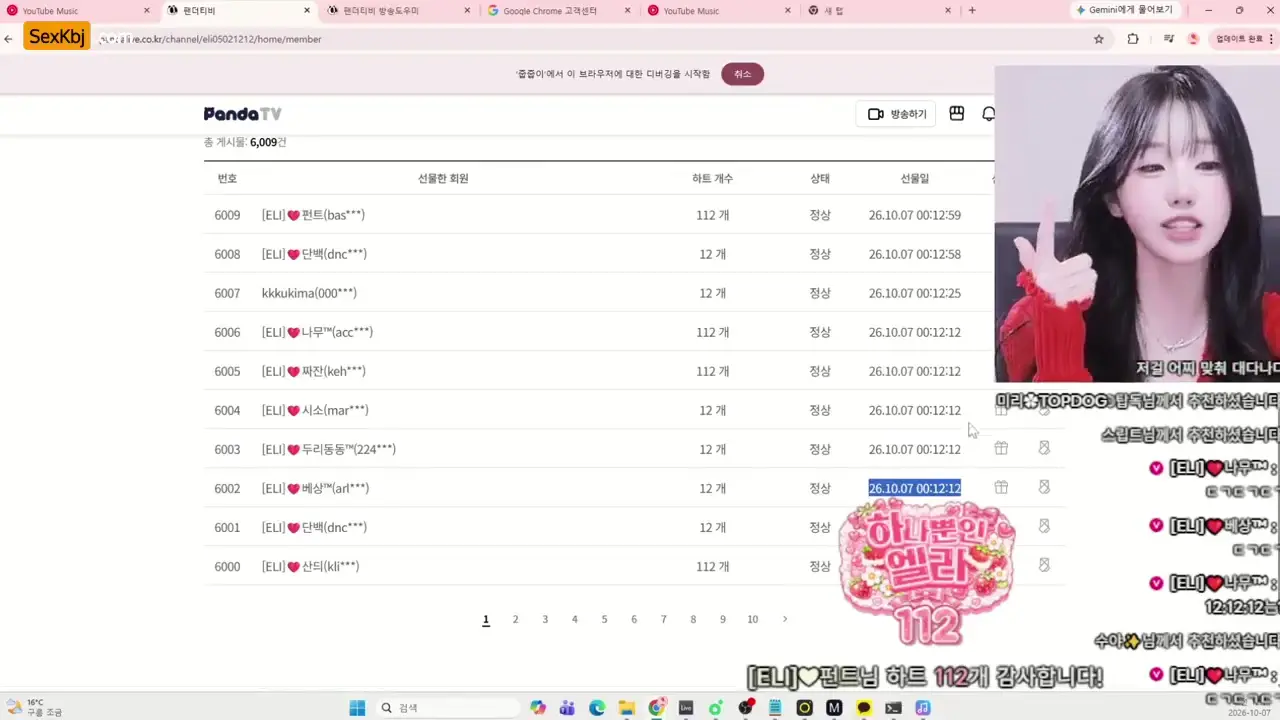Click the badge icon in row 6003
This screenshot has height=720, width=1280.
tap(1044, 448)
